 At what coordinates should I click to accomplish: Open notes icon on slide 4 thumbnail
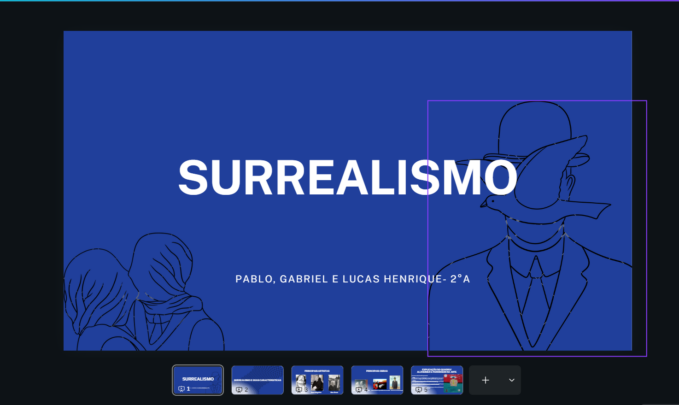coord(359,389)
